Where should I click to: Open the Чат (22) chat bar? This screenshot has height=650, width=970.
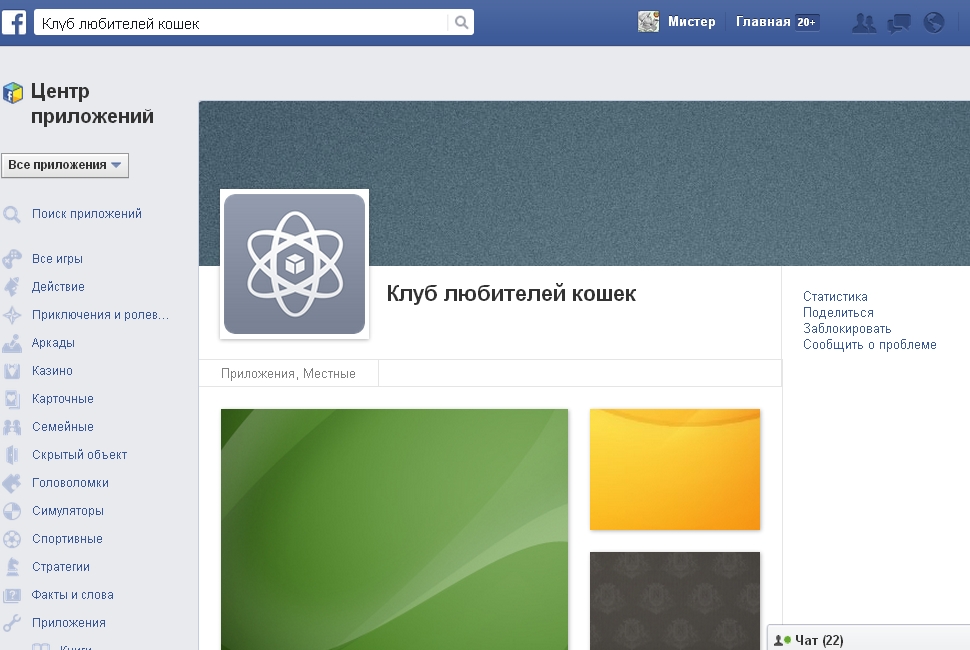869,639
